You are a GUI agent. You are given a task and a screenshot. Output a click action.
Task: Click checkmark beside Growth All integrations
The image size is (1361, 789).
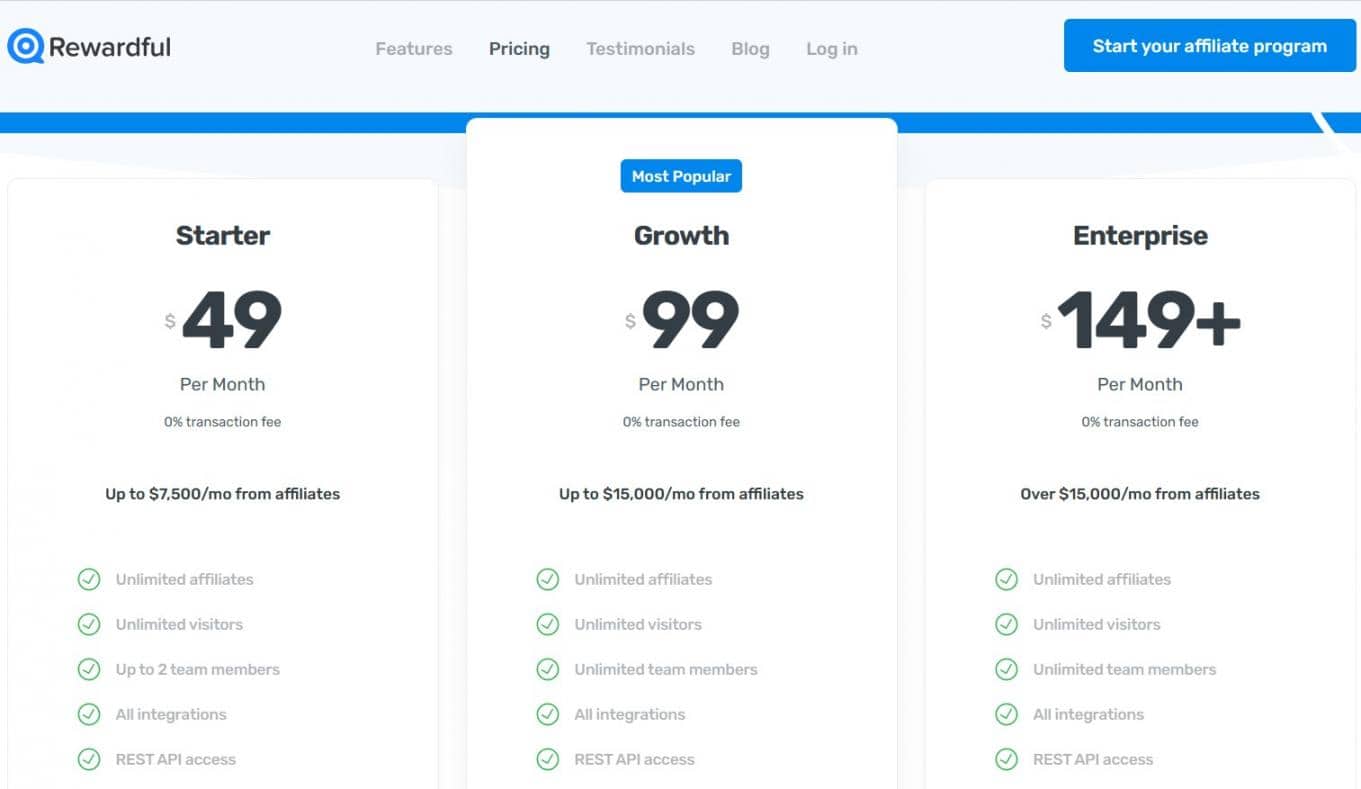(x=548, y=714)
